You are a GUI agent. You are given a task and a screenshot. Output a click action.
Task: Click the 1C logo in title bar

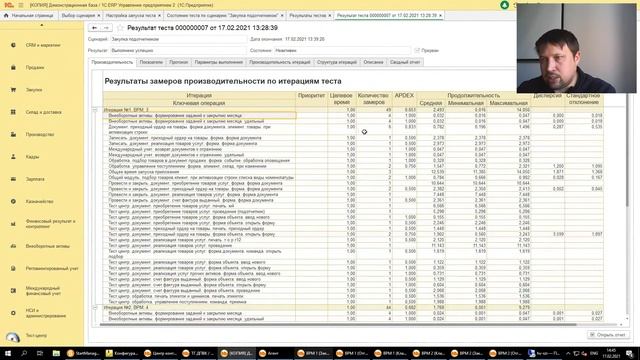pyautogui.click(x=8, y=5)
